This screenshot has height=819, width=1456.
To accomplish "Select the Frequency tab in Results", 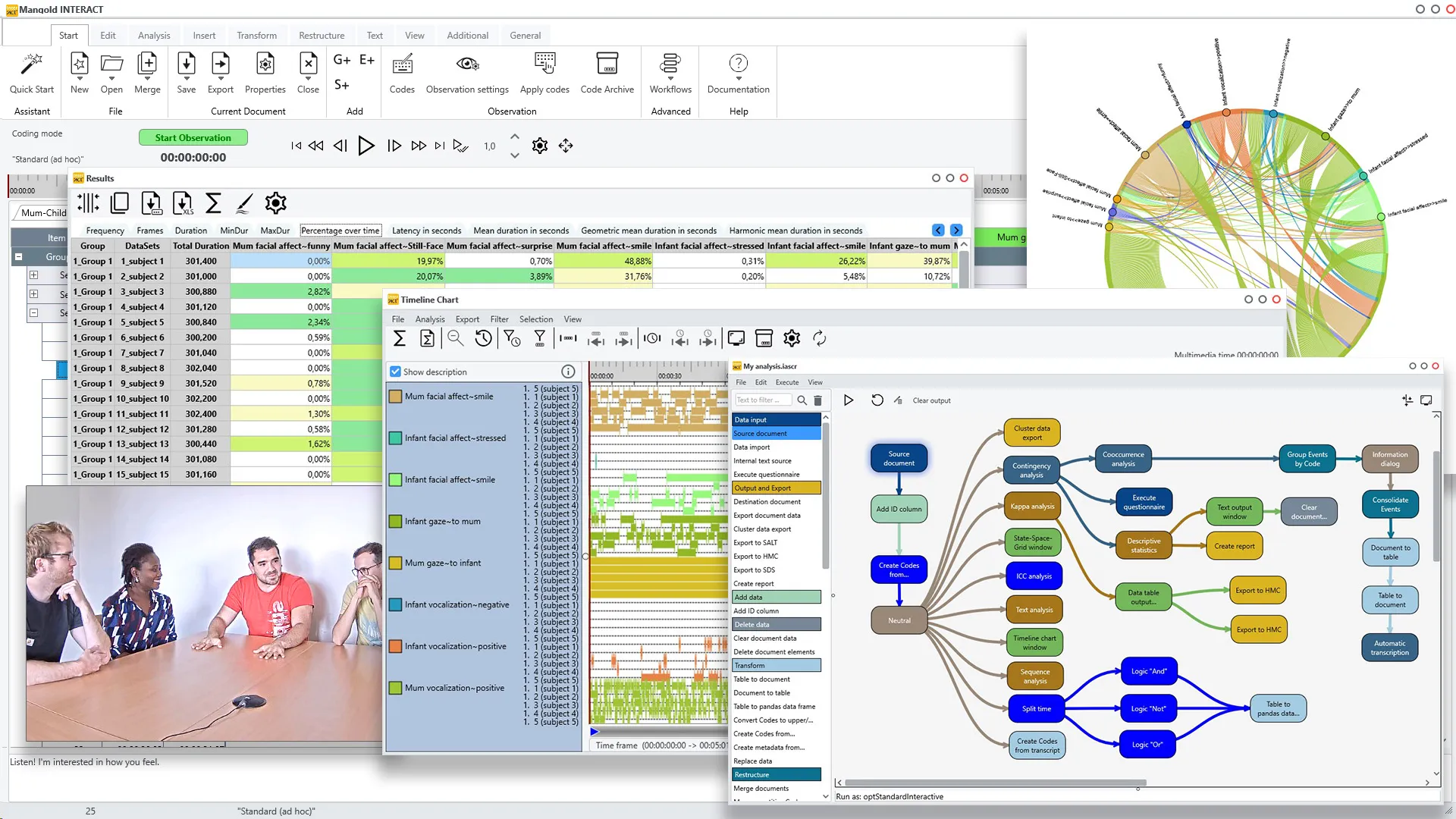I will pyautogui.click(x=105, y=231).
